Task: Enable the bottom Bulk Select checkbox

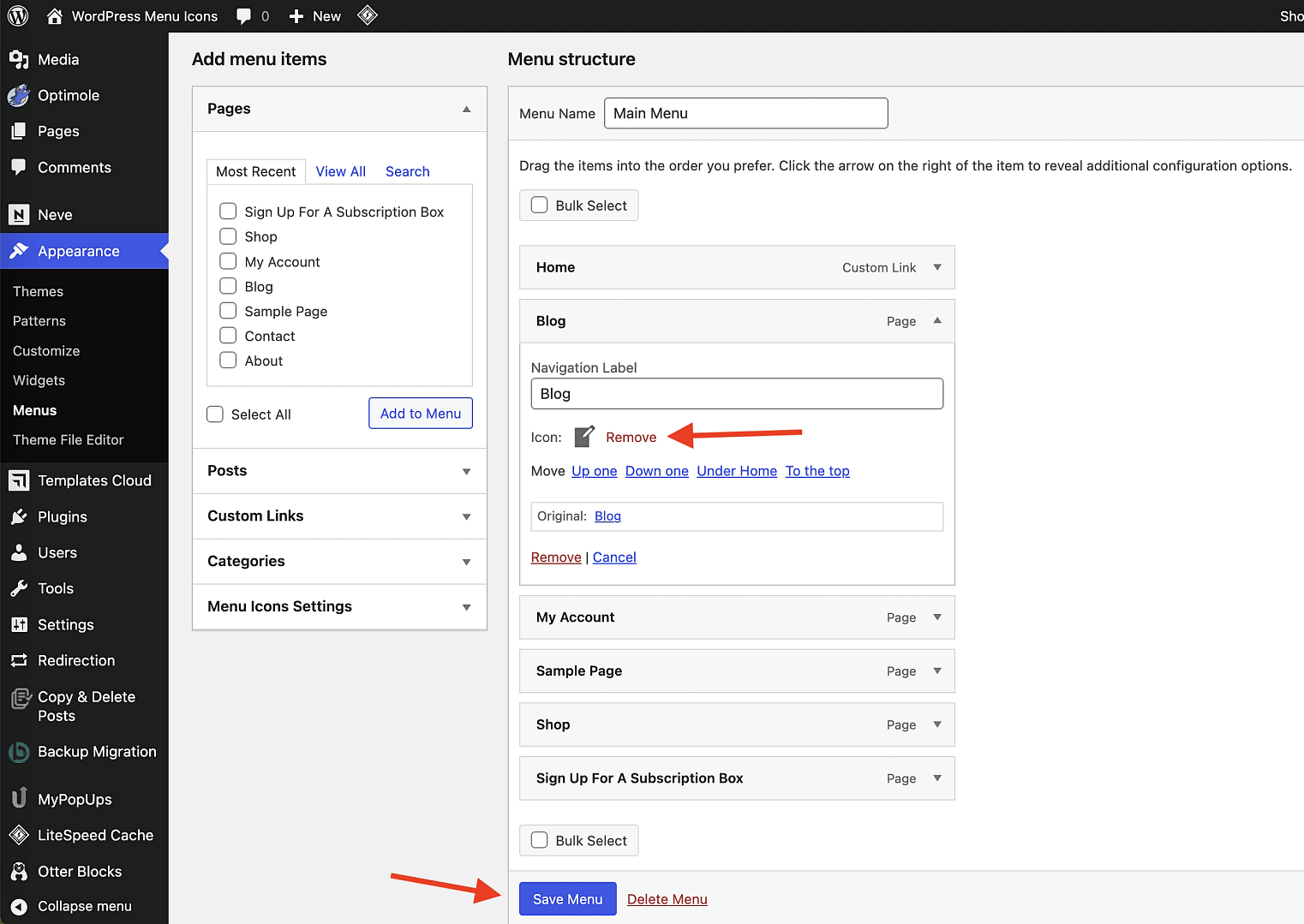Action: (x=539, y=841)
